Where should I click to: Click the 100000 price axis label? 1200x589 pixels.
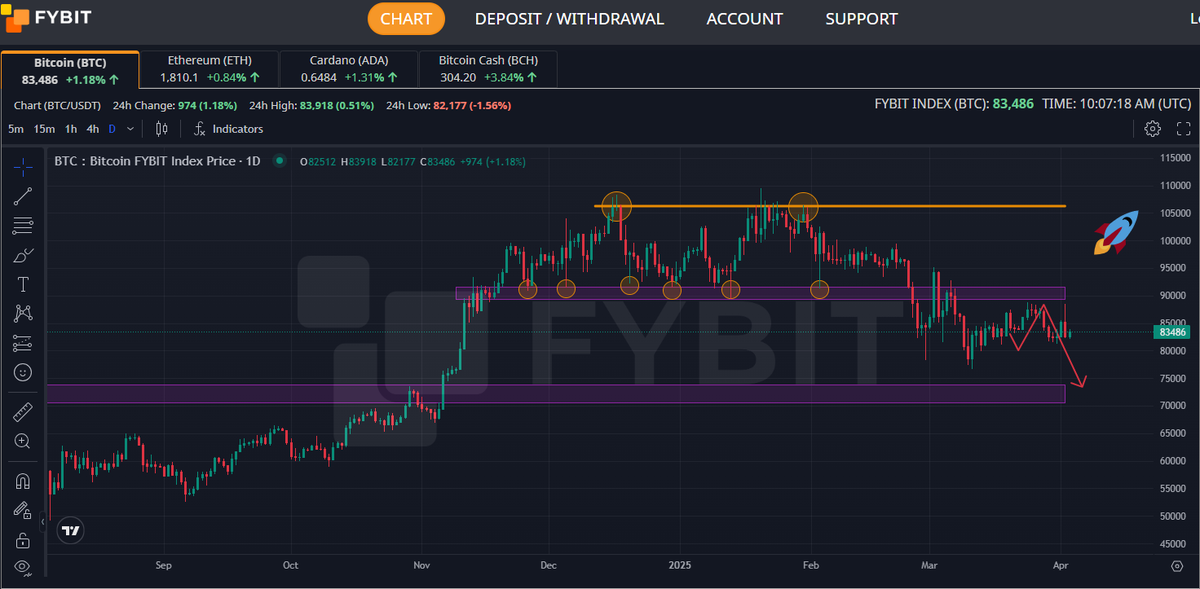tap(1174, 241)
